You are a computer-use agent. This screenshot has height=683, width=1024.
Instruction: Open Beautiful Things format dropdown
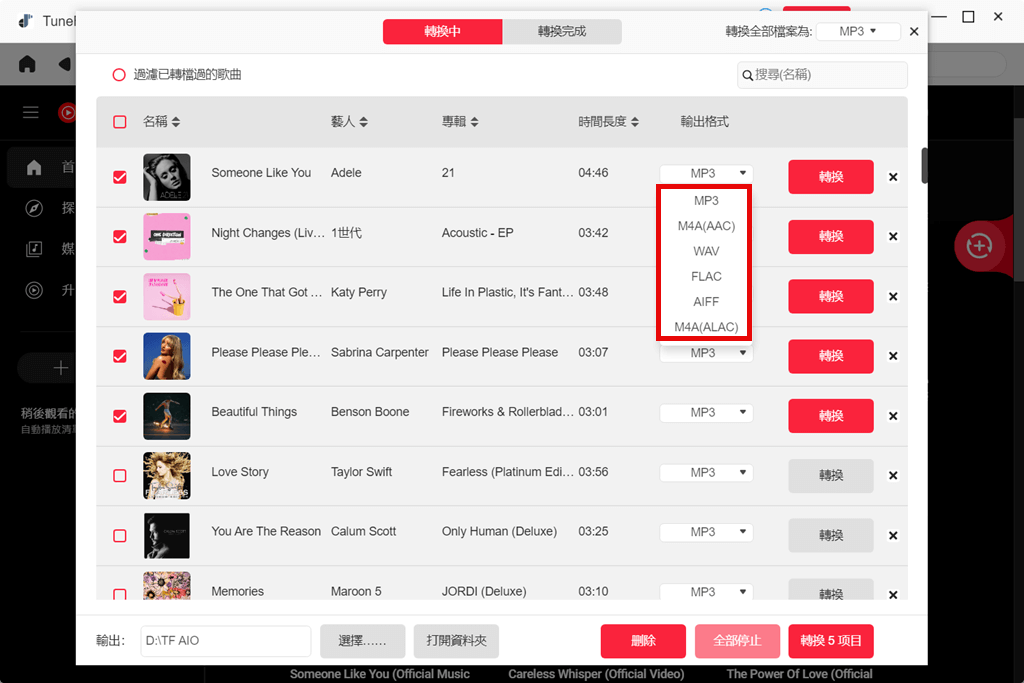pyautogui.click(x=706, y=413)
